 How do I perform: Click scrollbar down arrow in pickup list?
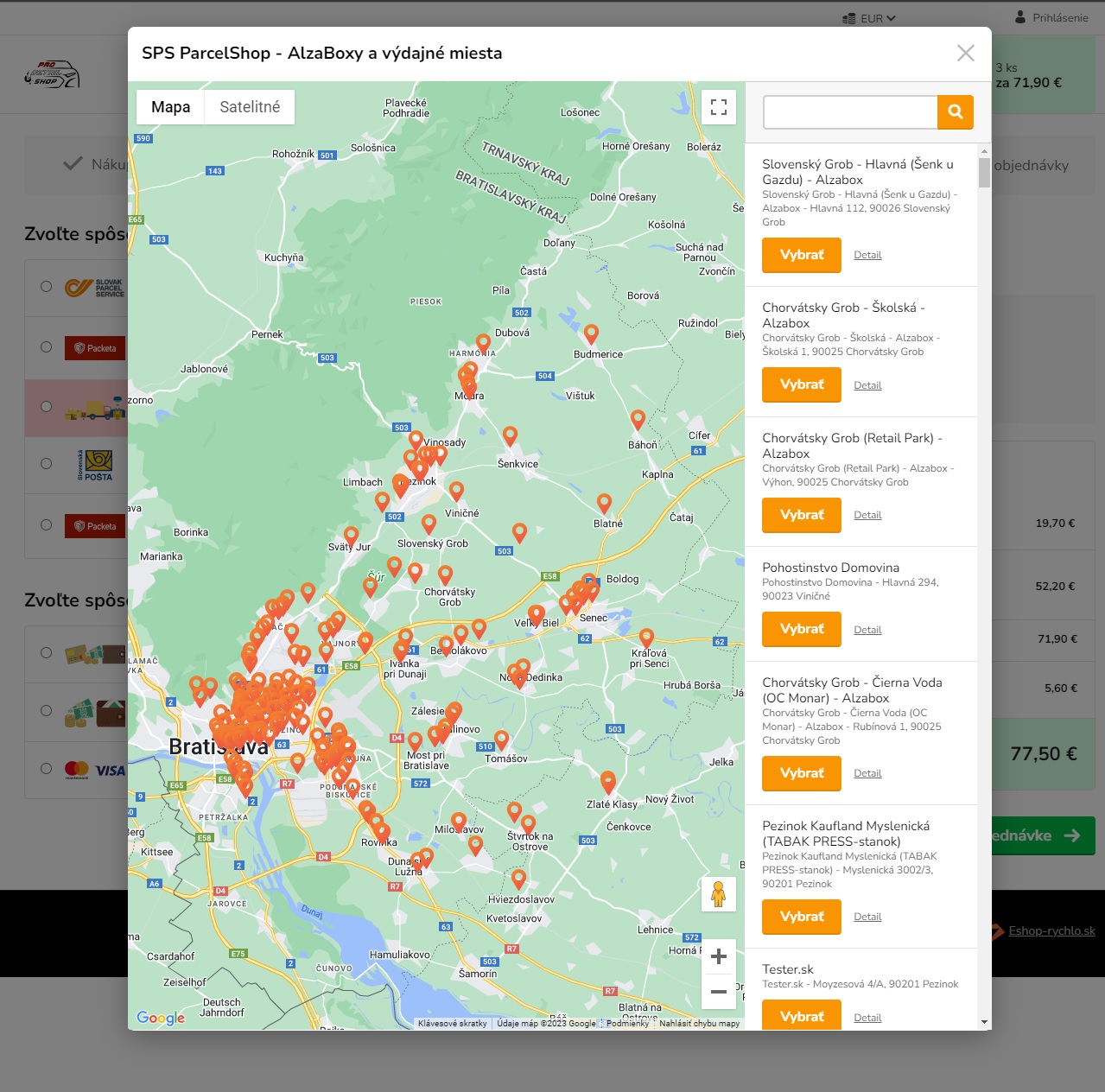tap(984, 1023)
